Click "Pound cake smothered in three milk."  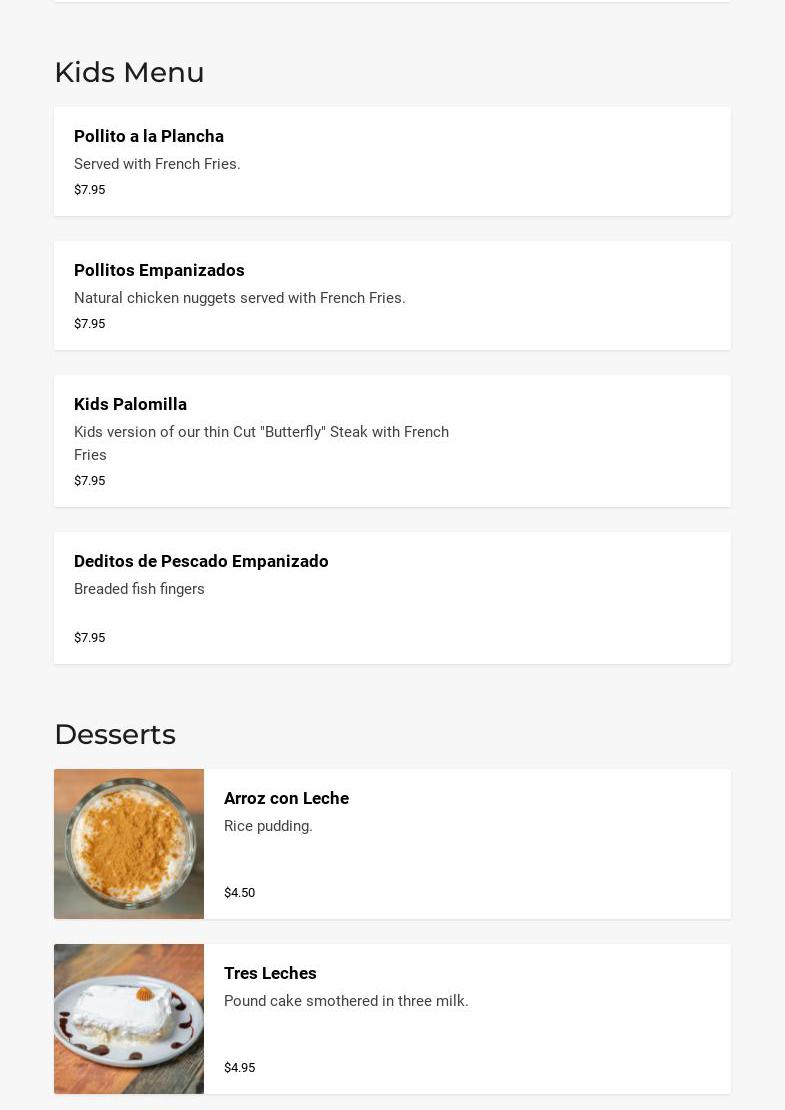tap(346, 1001)
